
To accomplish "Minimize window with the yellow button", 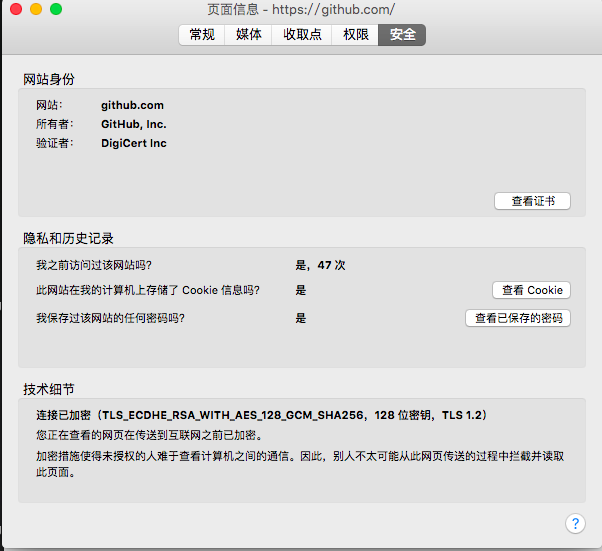I will [x=36, y=9].
